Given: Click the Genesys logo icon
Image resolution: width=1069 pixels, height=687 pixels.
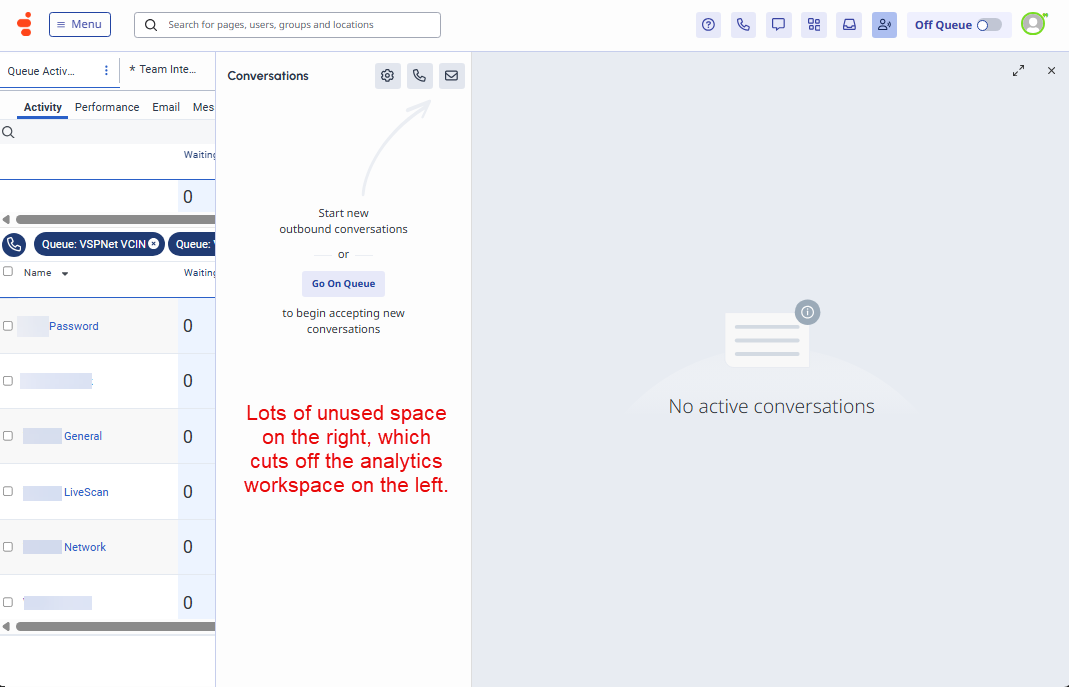Looking at the screenshot, I should [25, 25].
